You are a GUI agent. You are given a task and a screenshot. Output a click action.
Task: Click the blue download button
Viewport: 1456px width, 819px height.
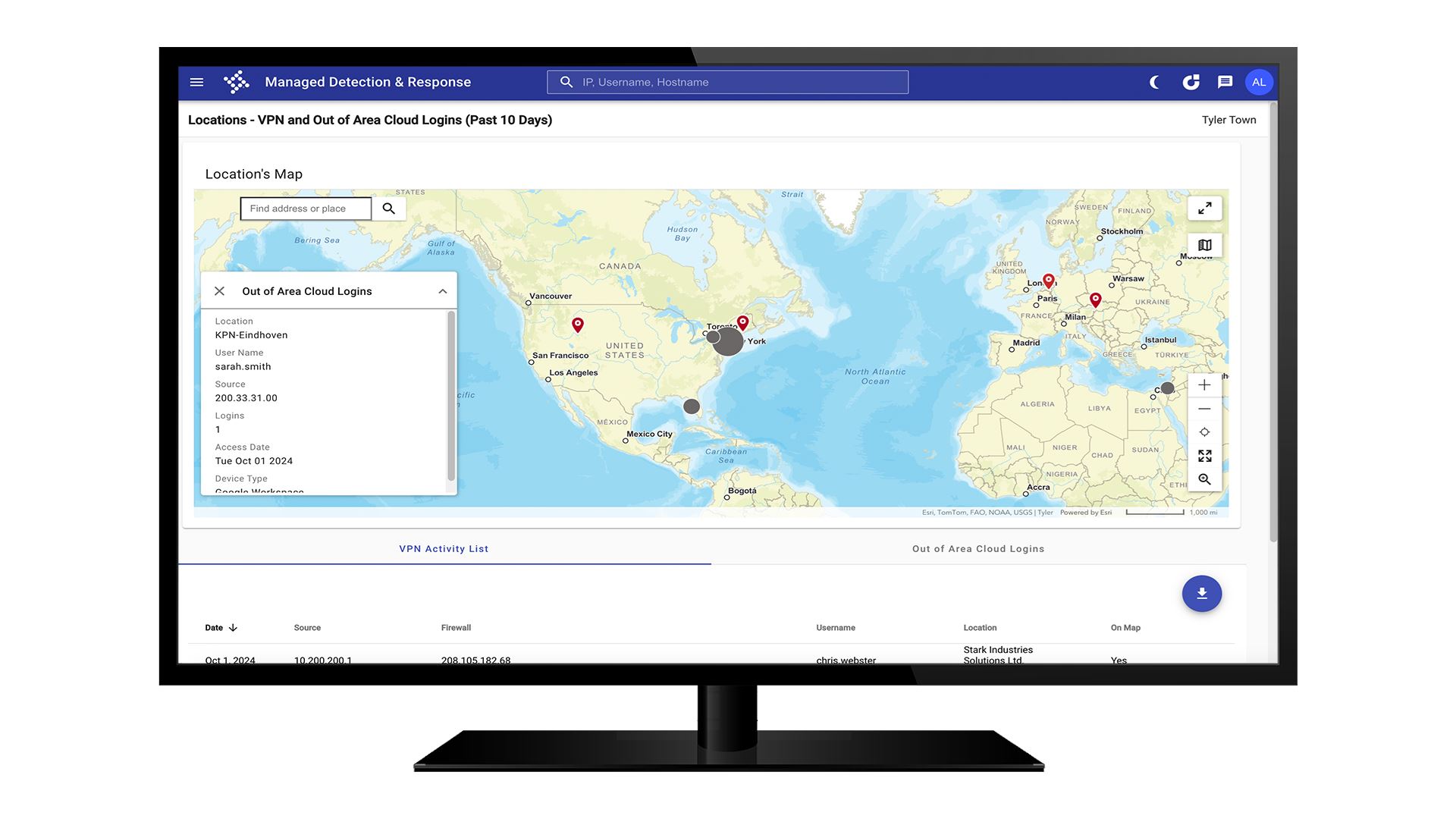point(1202,594)
